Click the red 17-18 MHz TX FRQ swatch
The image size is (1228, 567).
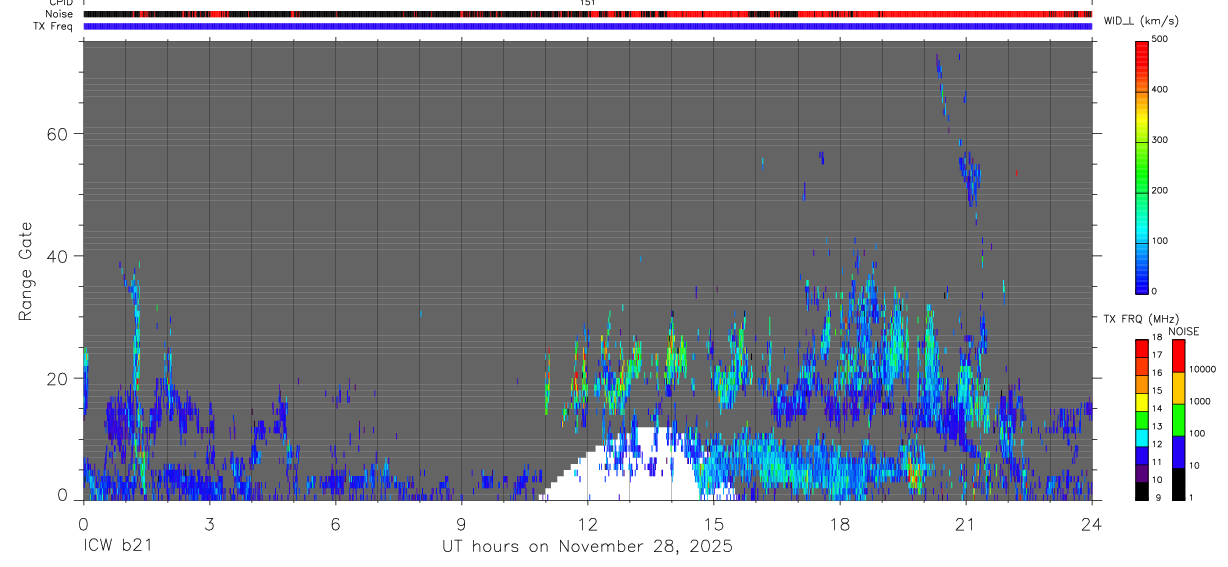(1142, 348)
